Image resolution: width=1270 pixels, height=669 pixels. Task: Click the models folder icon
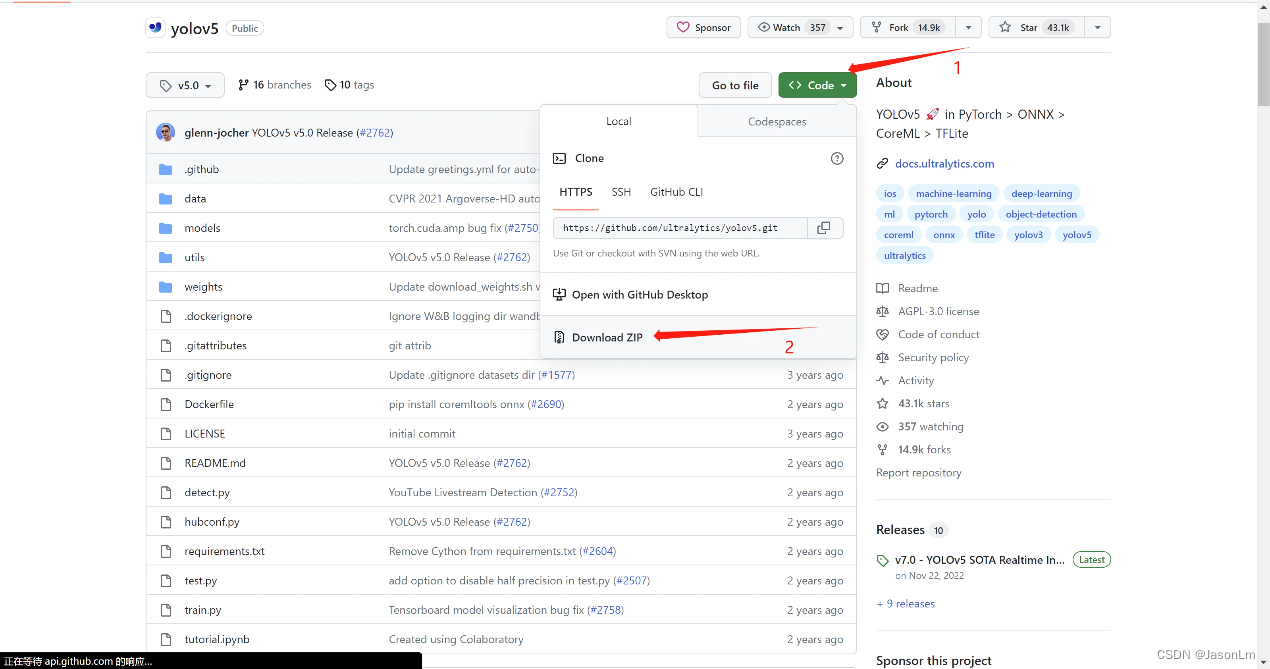click(x=166, y=228)
